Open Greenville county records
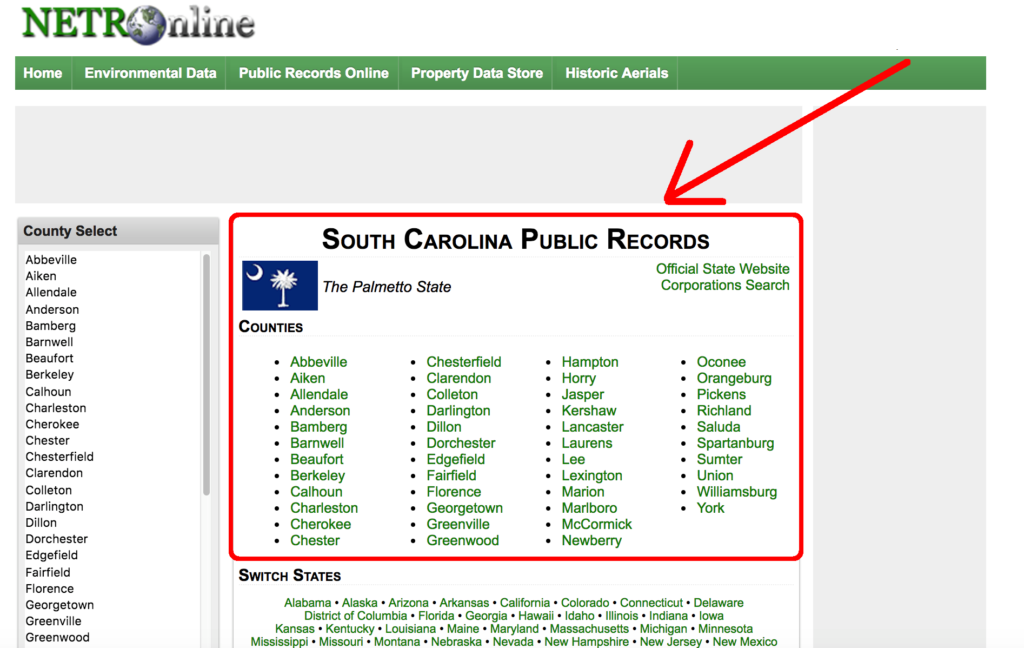Image resolution: width=1024 pixels, height=648 pixels. point(458,524)
